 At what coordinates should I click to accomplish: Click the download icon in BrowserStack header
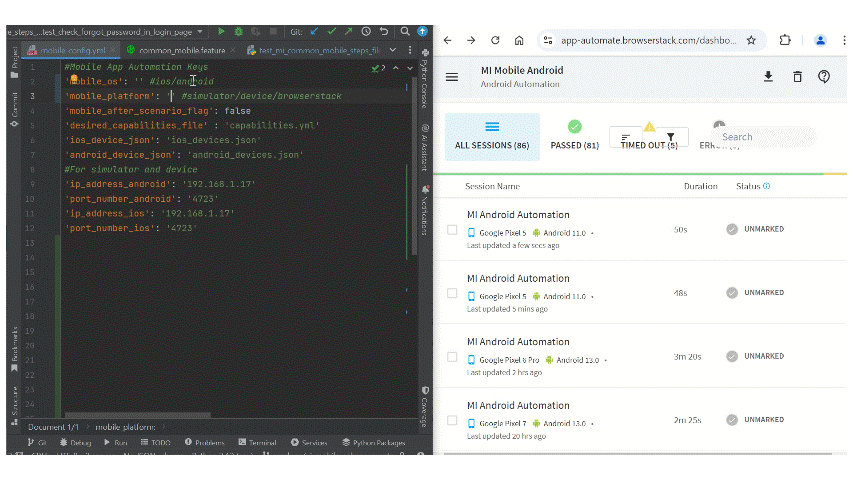coord(768,77)
